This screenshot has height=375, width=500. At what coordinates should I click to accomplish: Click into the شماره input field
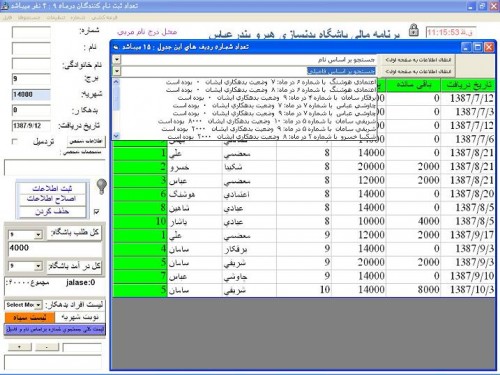click(31, 32)
